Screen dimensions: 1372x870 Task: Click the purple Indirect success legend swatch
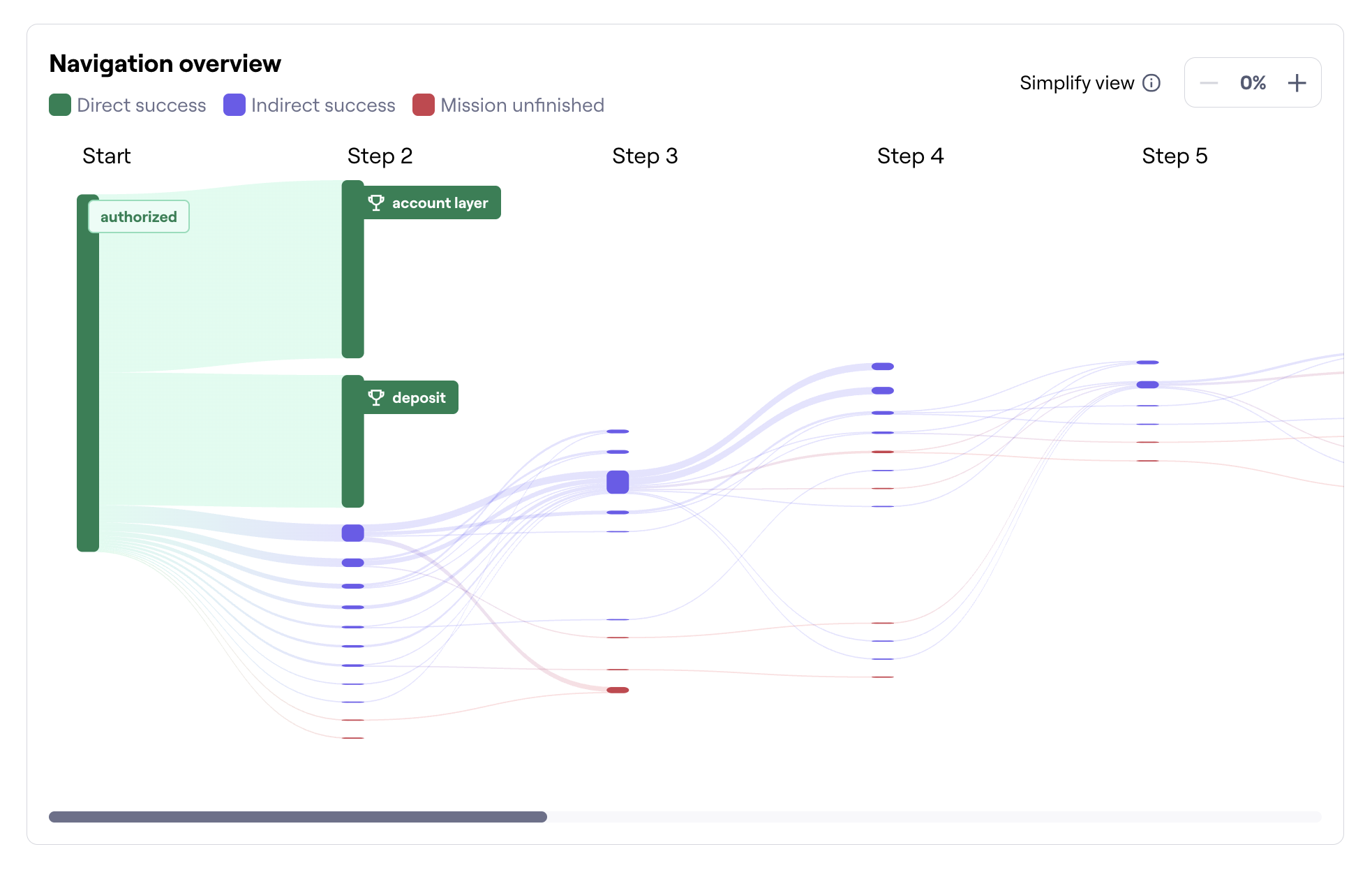[x=234, y=105]
